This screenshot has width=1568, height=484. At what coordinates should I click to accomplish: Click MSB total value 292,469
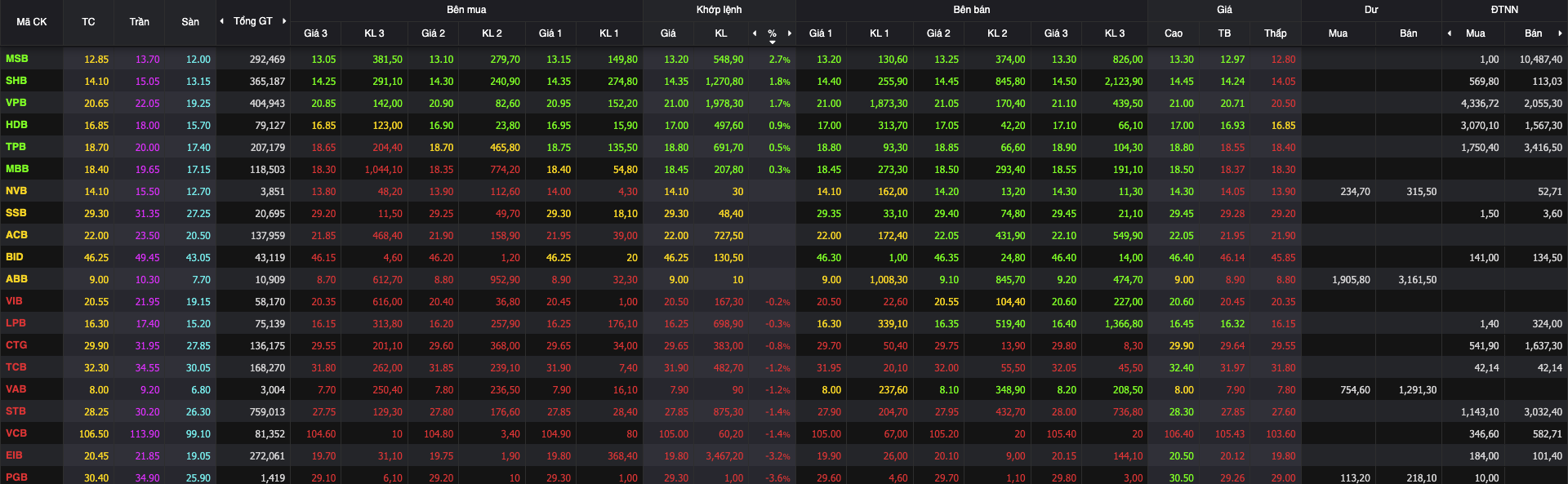point(267,60)
